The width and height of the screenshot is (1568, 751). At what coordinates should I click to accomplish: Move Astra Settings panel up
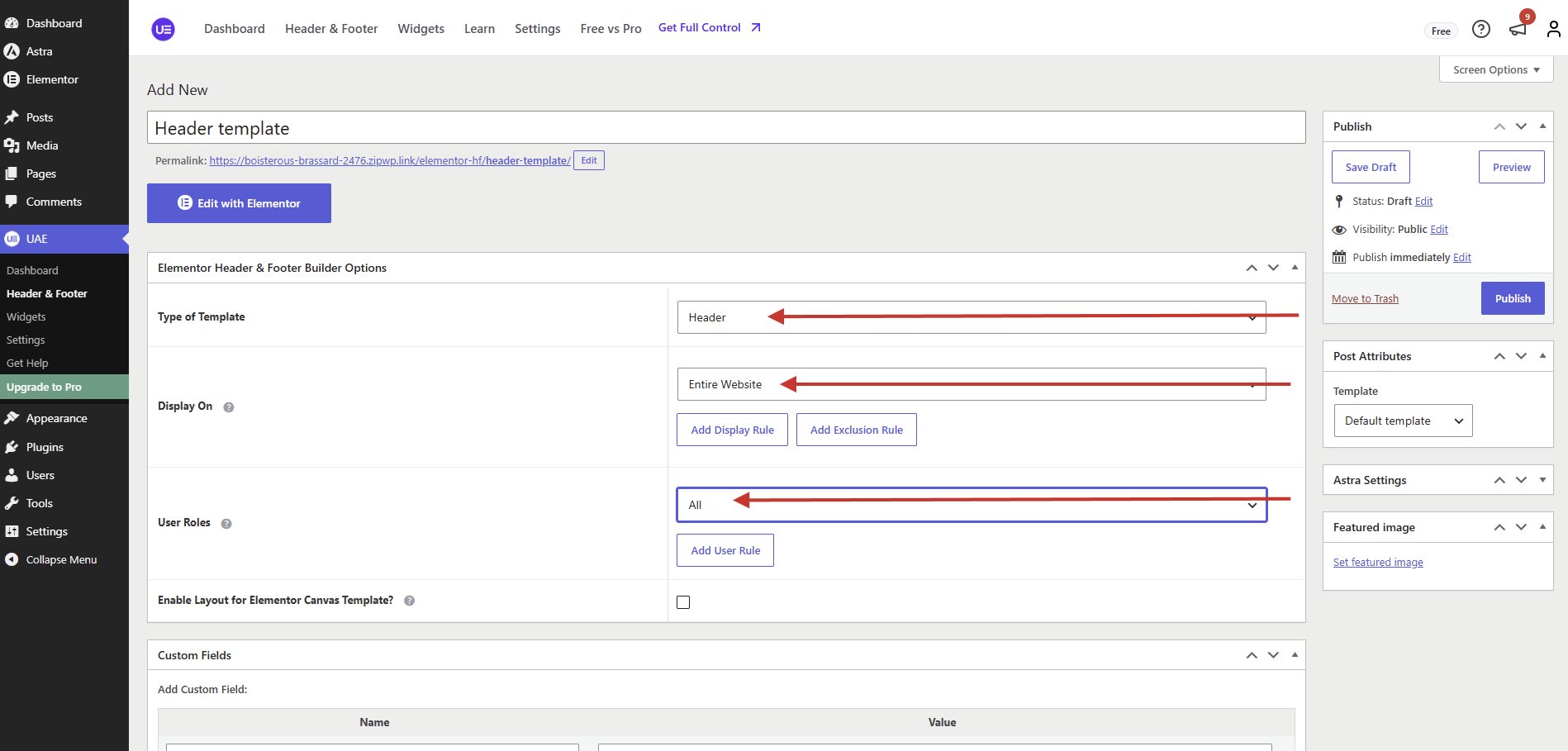(x=1499, y=480)
